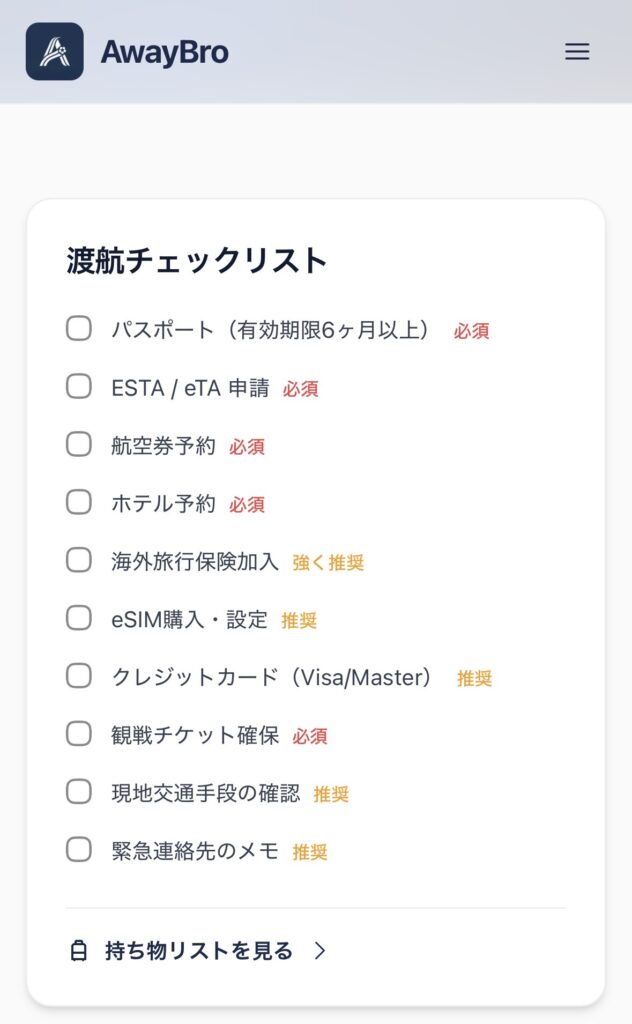Click the luggage icon beside 持ち物リストを見る

point(79,951)
